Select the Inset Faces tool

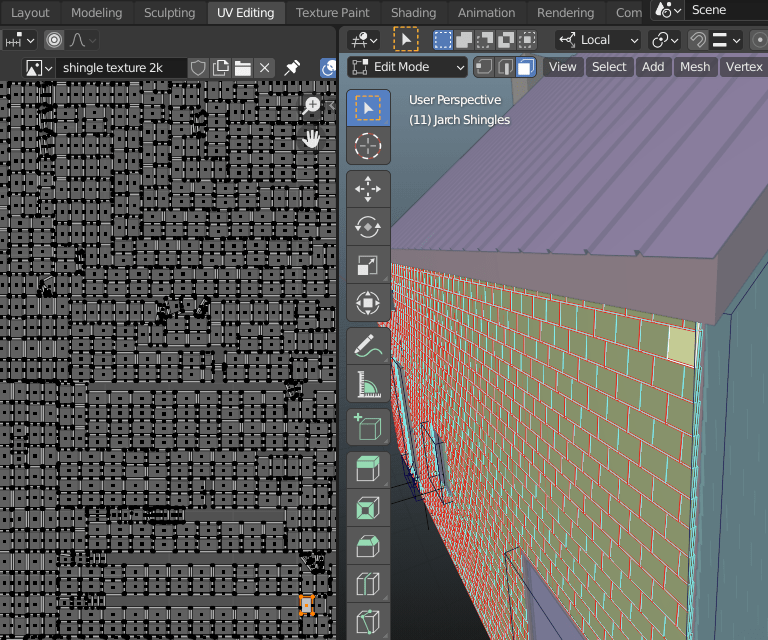[368, 508]
